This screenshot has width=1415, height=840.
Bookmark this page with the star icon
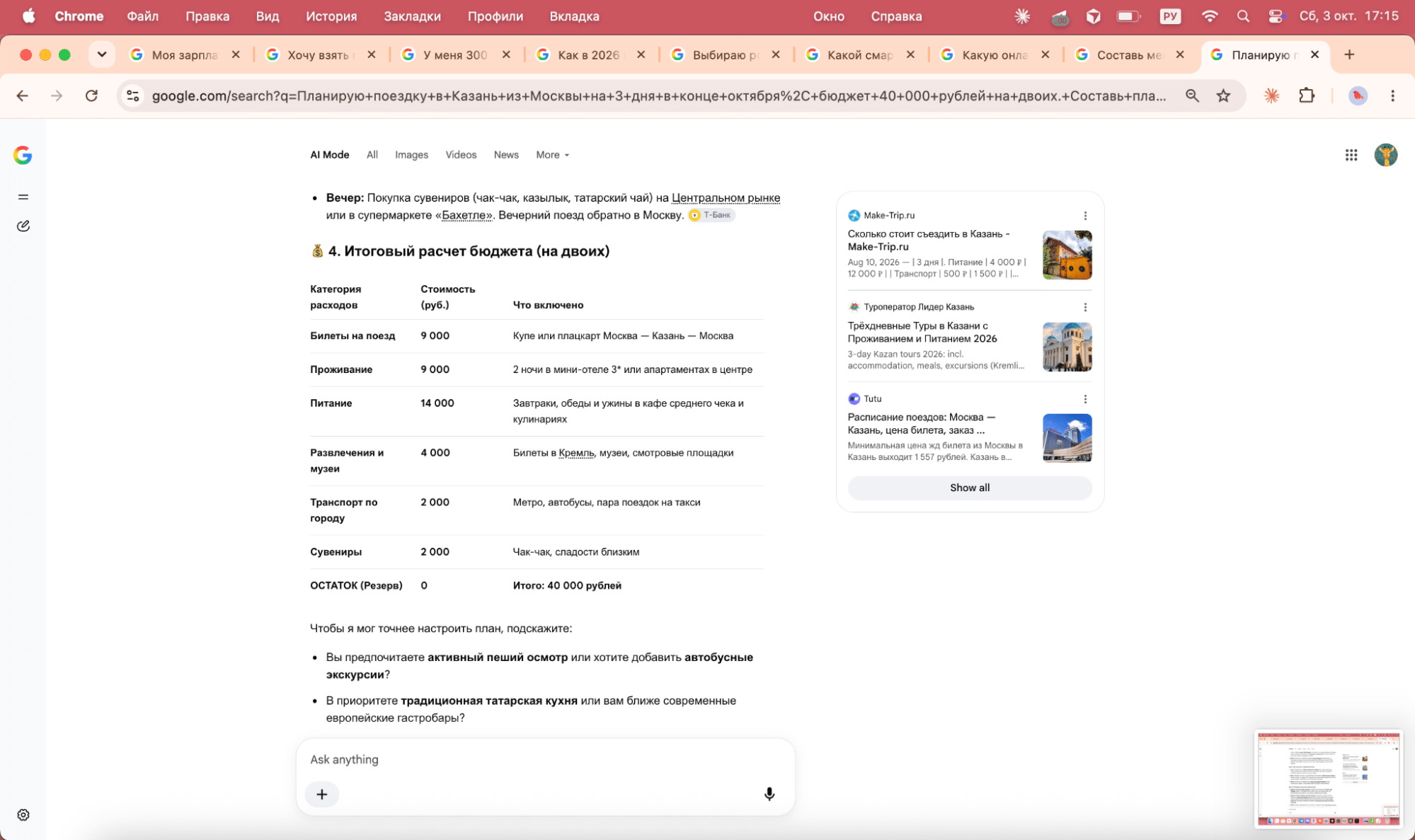coord(1223,96)
